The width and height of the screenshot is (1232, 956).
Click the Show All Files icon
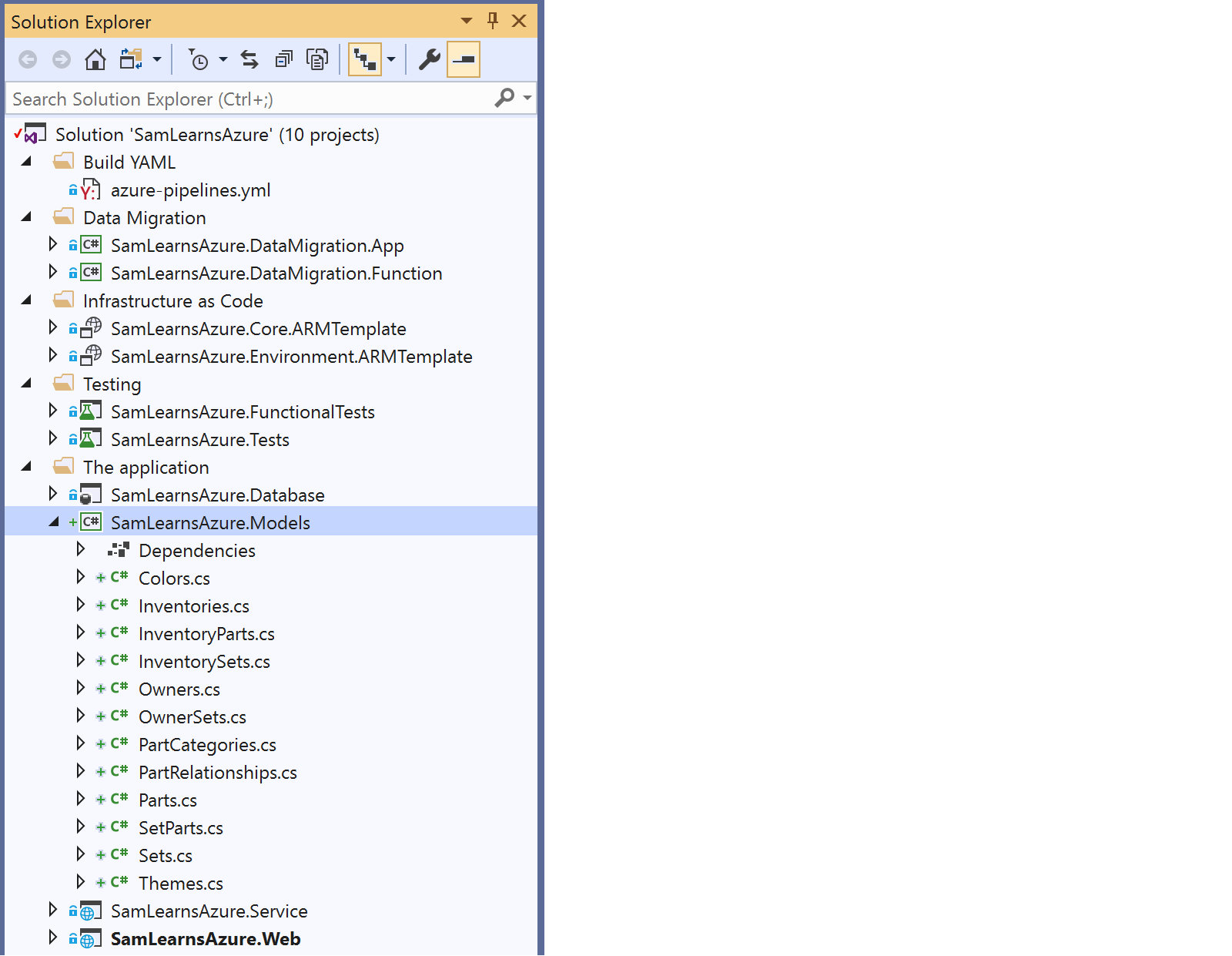pos(317,60)
